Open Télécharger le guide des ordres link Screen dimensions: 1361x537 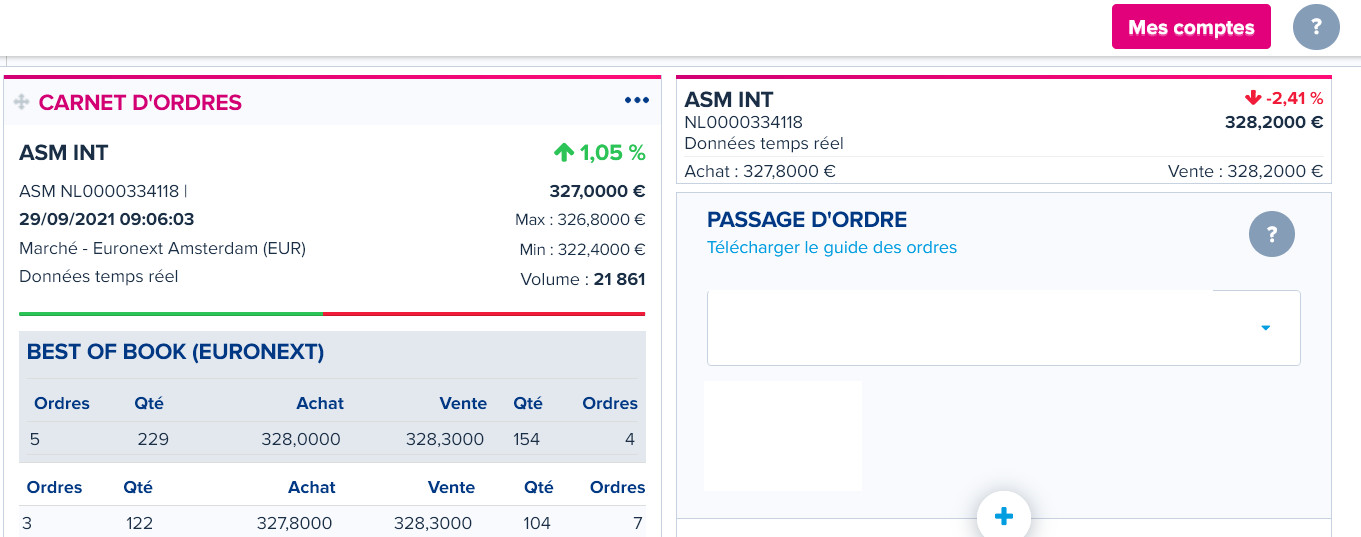tap(831, 248)
